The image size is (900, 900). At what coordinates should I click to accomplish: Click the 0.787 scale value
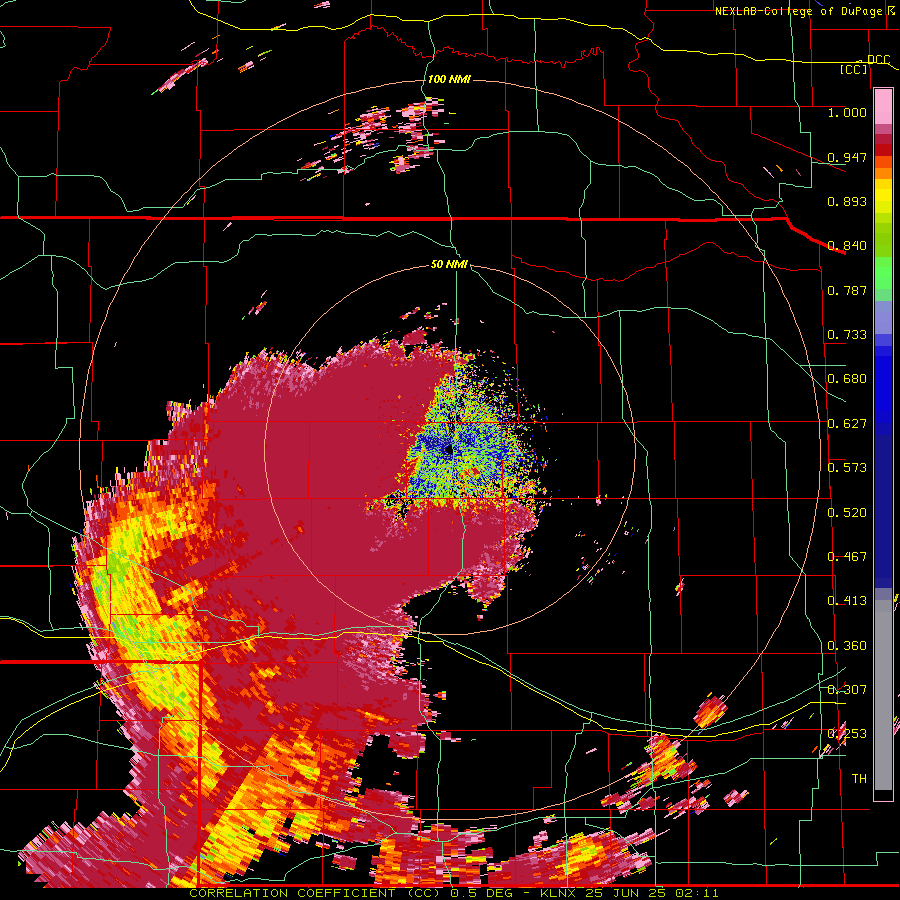(847, 290)
